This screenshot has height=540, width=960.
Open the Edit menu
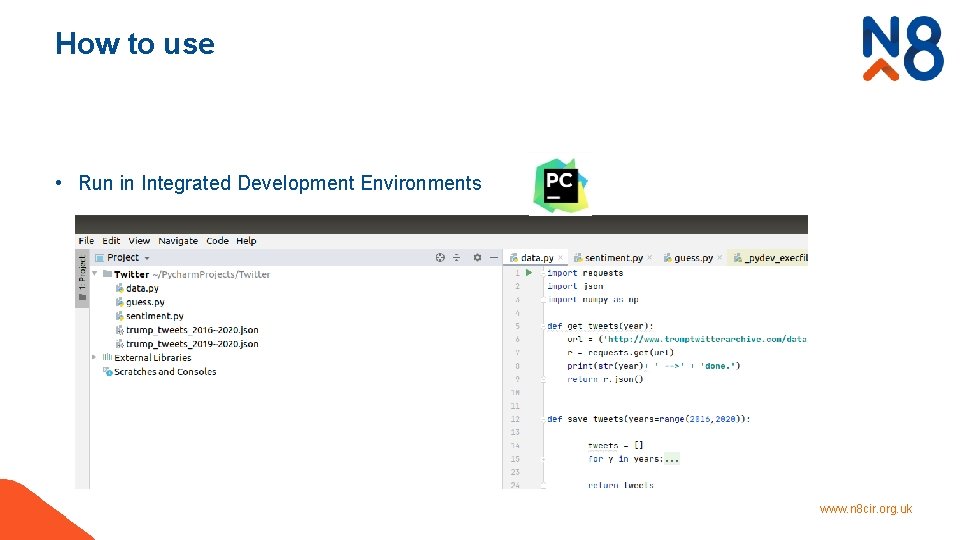111,241
